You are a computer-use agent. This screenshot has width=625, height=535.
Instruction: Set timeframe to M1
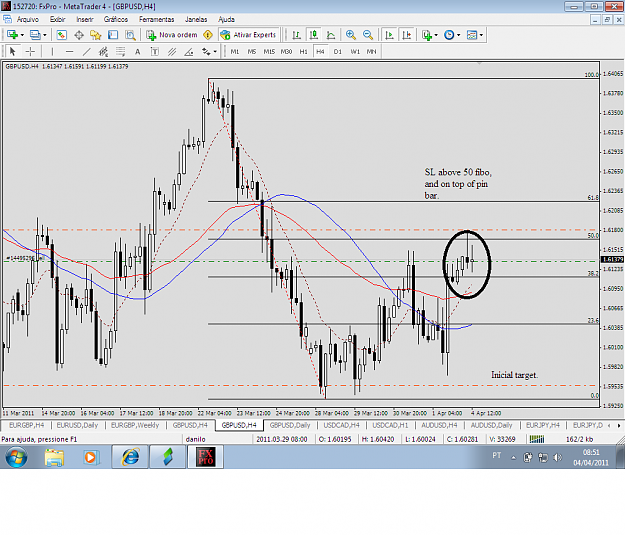[x=235, y=51]
